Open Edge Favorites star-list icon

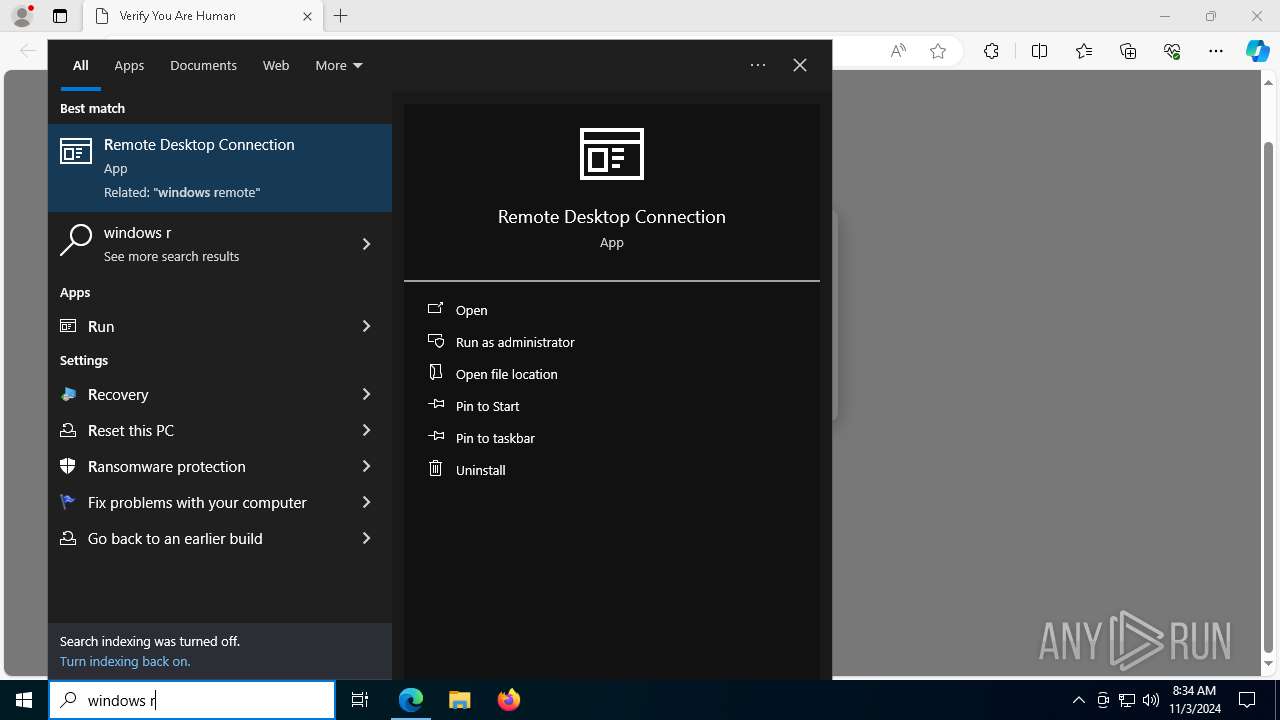(1084, 51)
